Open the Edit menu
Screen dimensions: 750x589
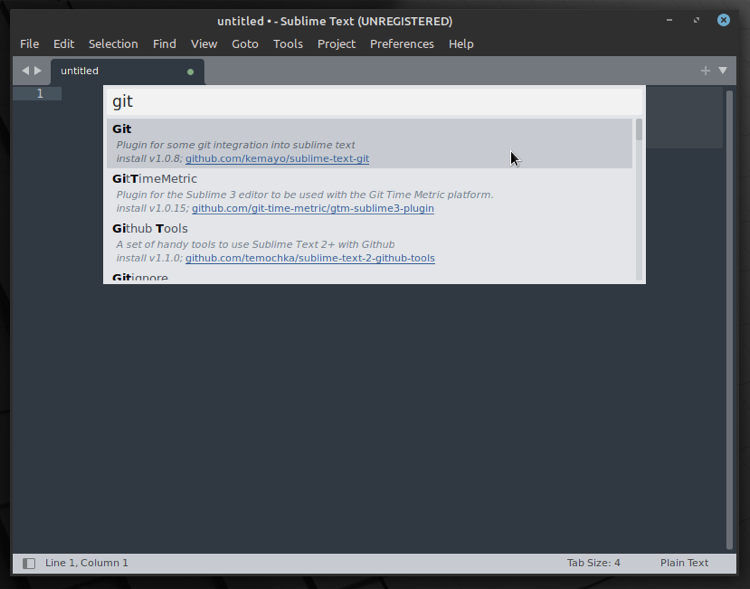64,44
